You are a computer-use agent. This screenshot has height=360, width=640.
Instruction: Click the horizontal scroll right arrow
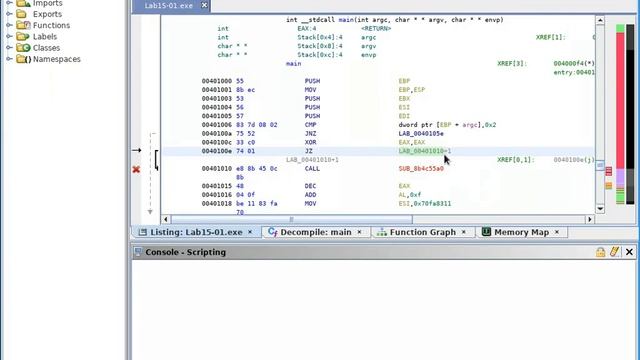pyautogui.click(x=590, y=220)
